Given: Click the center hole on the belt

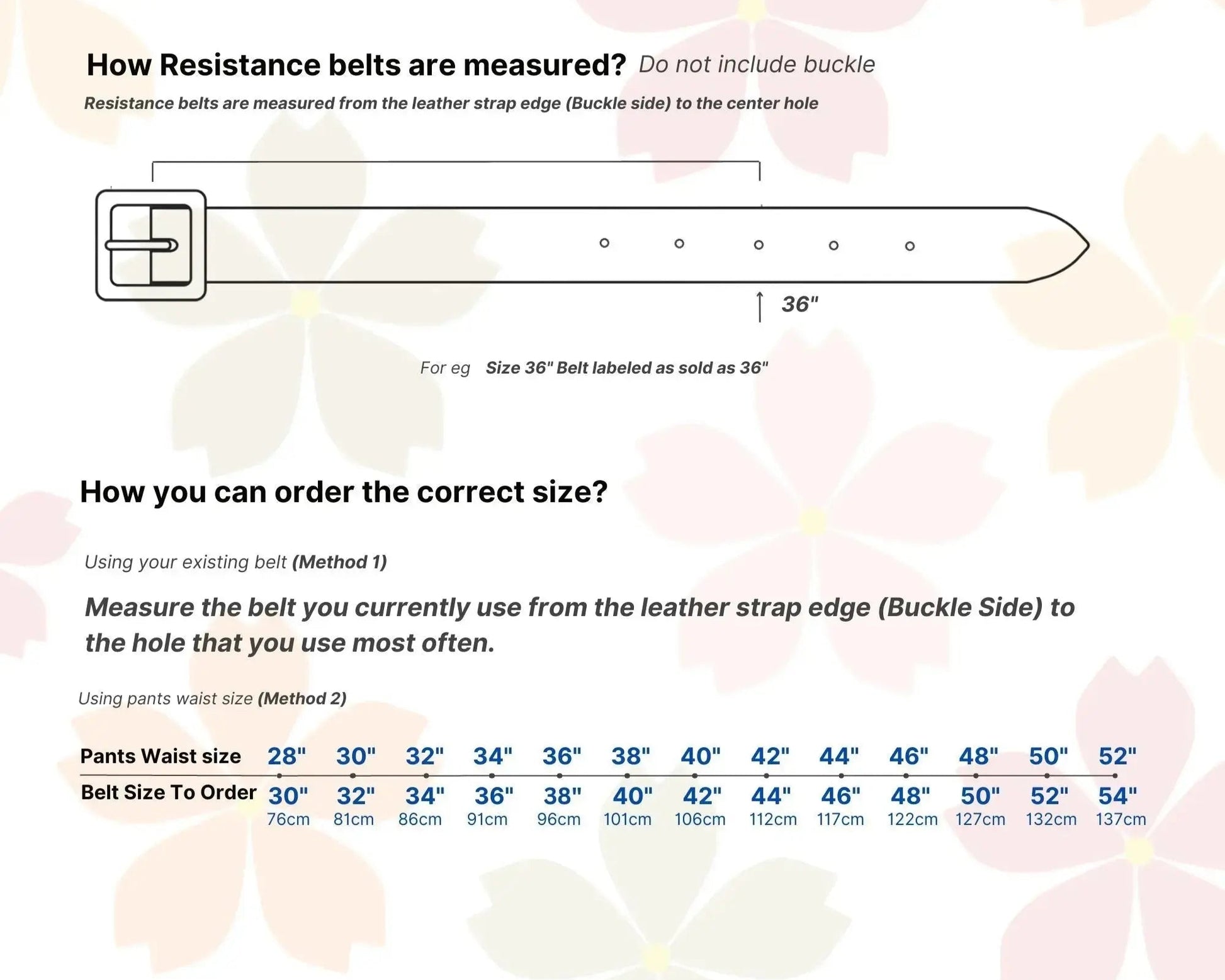Looking at the screenshot, I should pos(759,244).
